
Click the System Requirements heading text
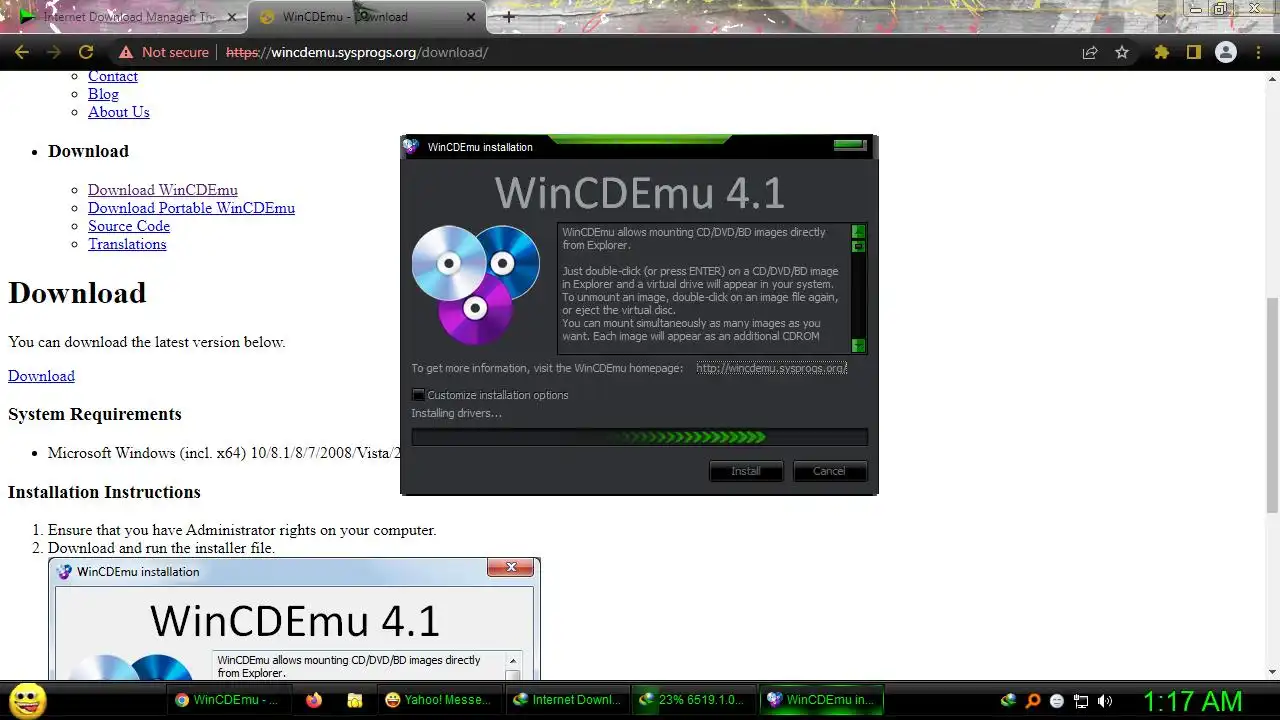95,414
